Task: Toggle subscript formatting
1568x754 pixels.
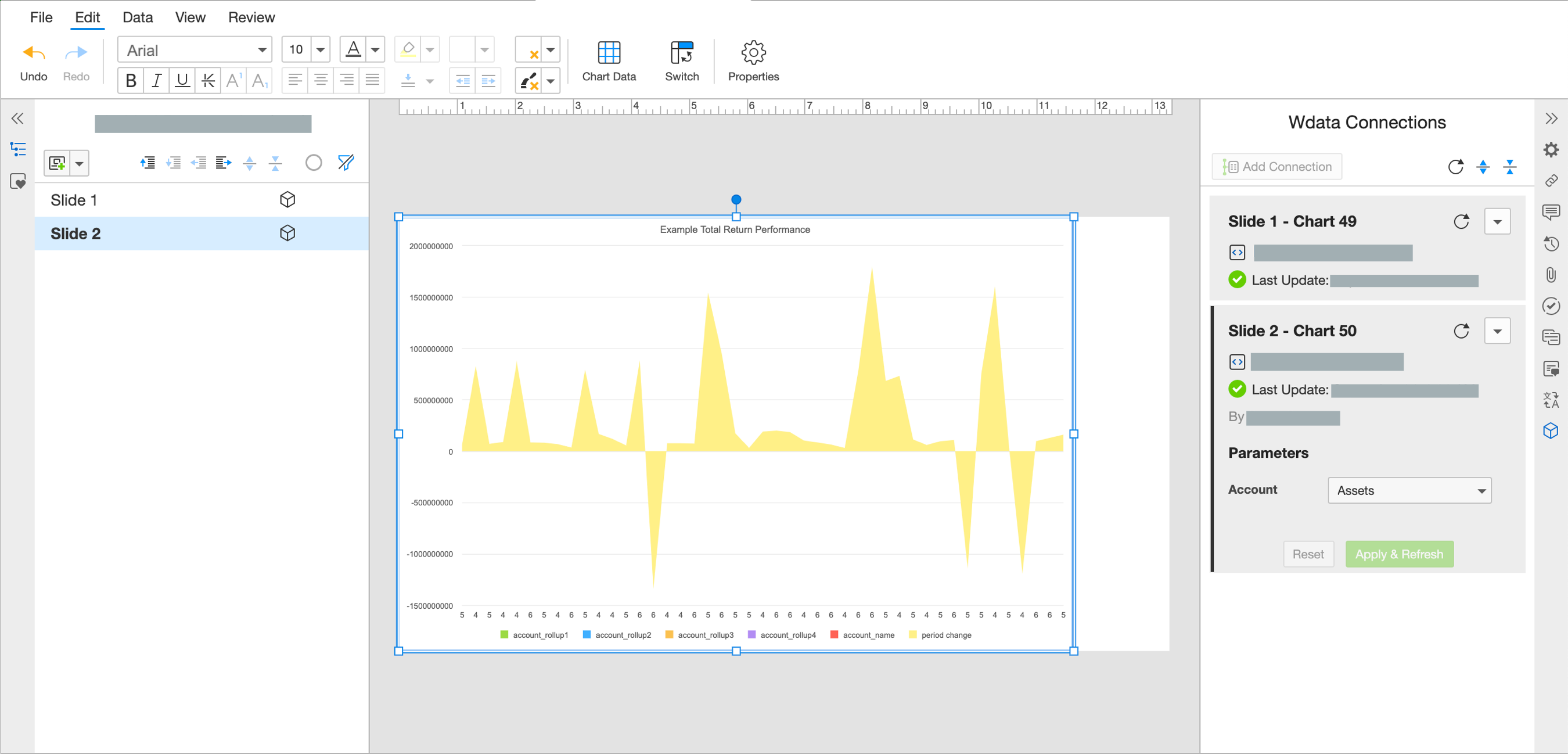Action: coord(260,80)
